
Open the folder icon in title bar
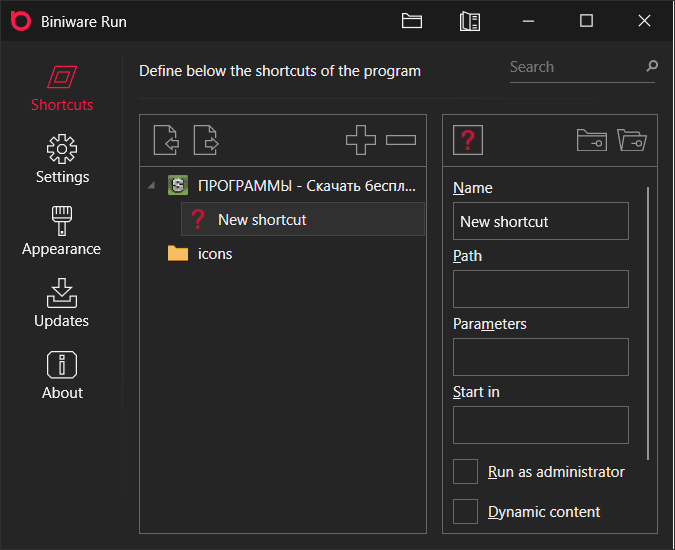[x=412, y=21]
